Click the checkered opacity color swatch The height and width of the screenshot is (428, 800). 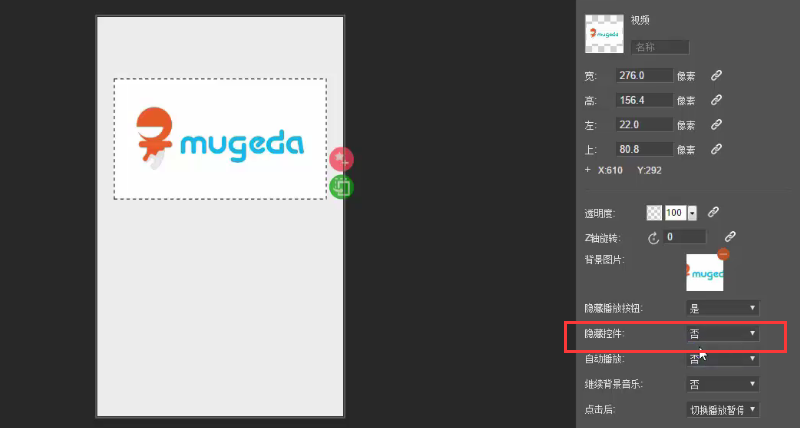(654, 213)
